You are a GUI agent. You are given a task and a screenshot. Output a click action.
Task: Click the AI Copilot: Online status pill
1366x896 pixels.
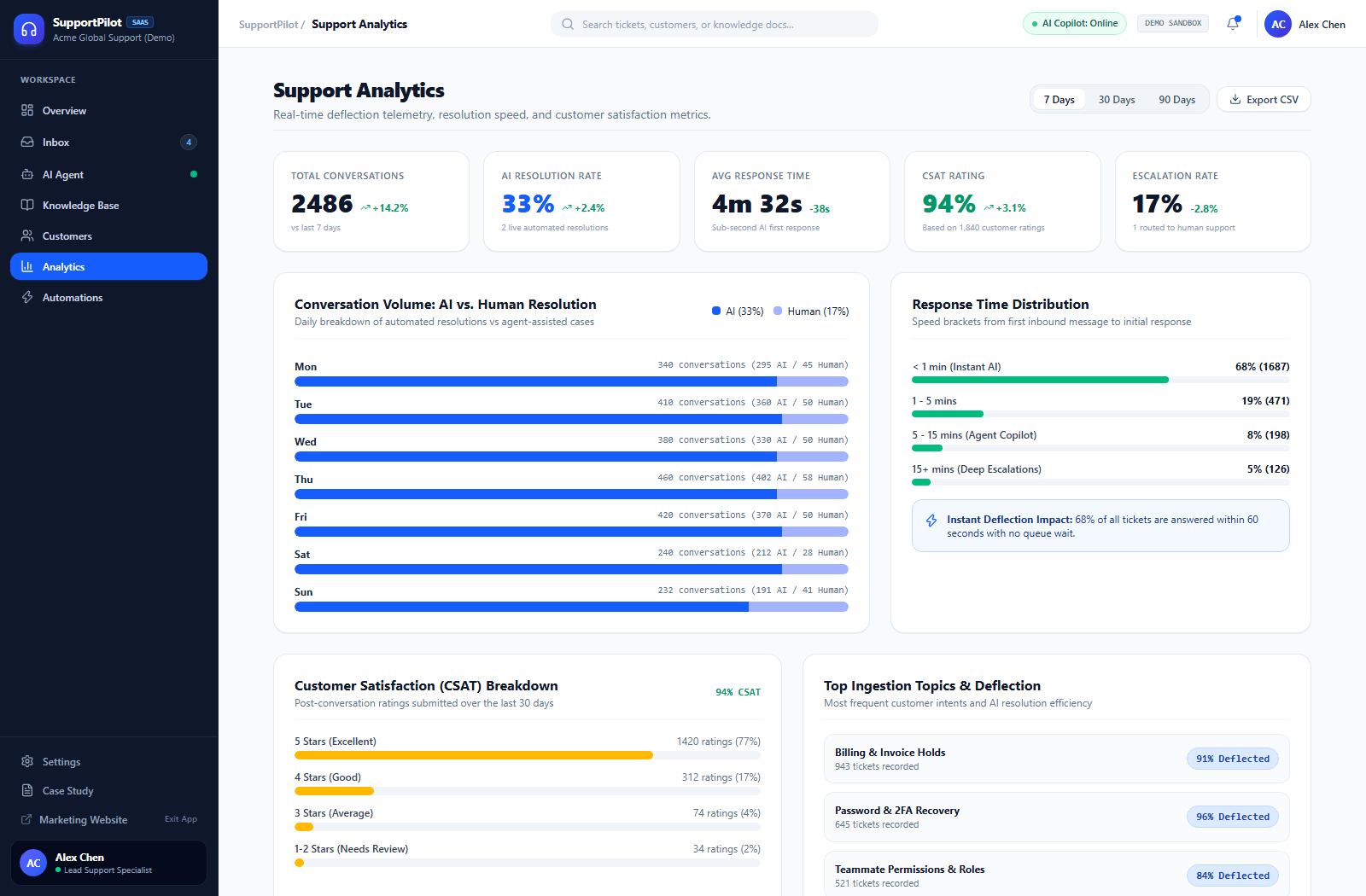[1075, 24]
